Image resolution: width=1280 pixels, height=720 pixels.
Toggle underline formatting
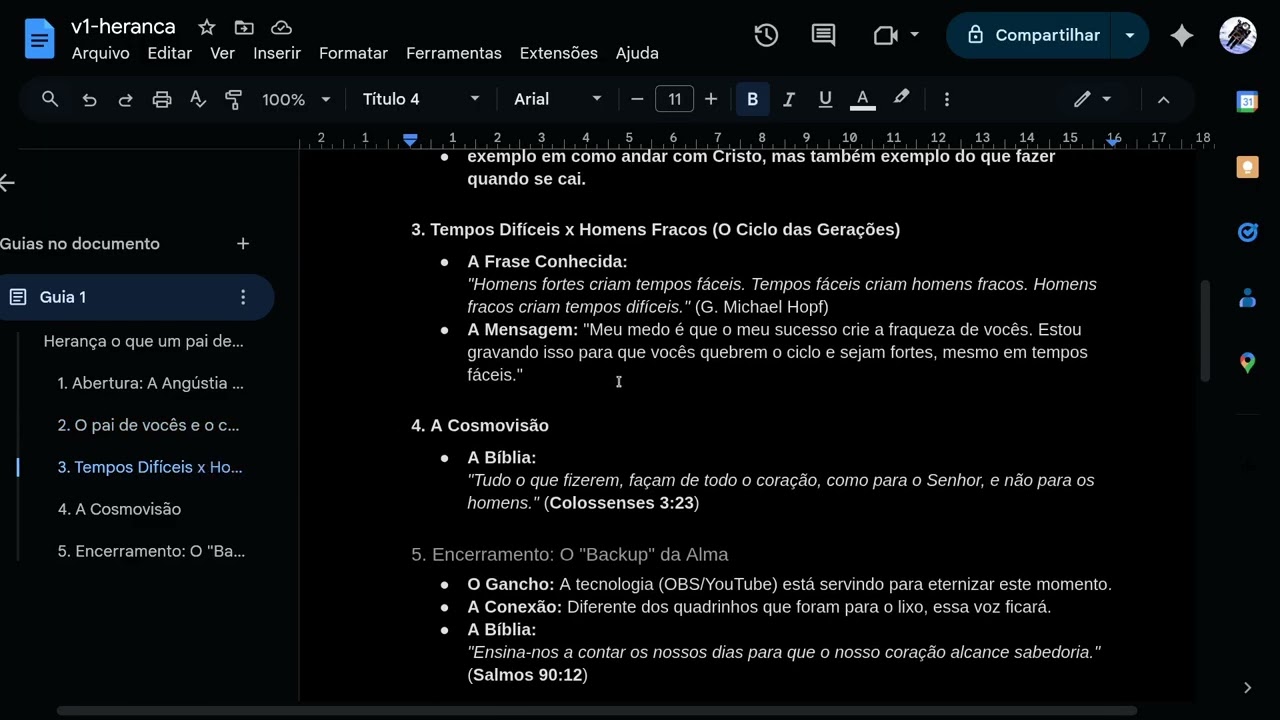coord(825,99)
